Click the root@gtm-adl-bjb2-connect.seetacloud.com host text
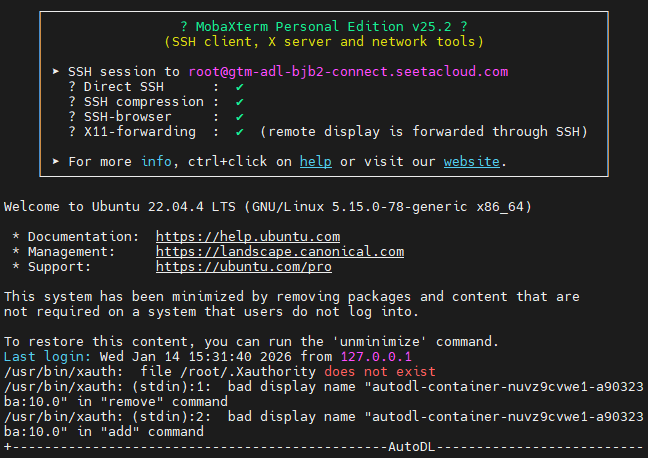This screenshot has width=648, height=458. (x=348, y=72)
